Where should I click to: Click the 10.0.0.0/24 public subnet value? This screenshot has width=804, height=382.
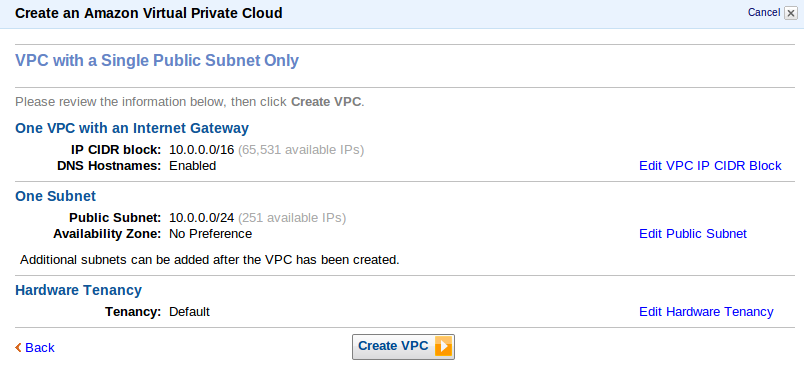pos(202,218)
